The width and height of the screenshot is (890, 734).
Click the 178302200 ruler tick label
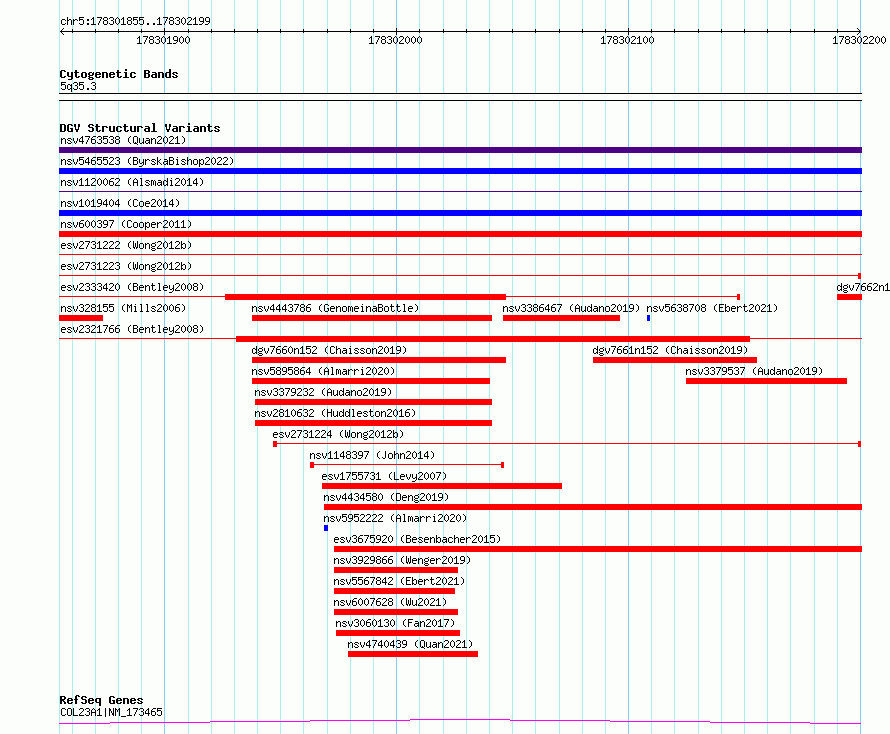(x=859, y=40)
